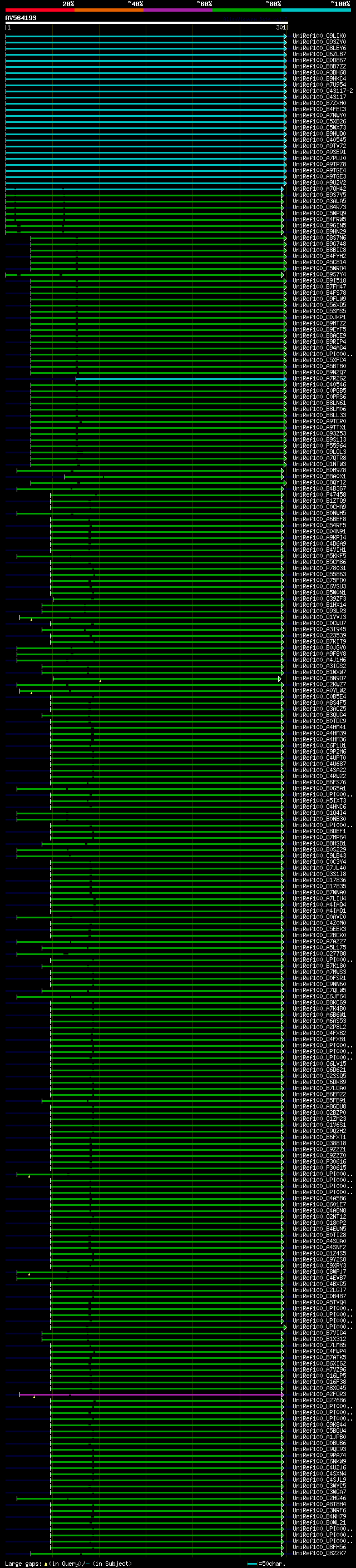Viewport: 356px width, 1568px height.
Task: Select the UniRef100_Q8S7N6 label
Action: pyautogui.click(x=319, y=238)
